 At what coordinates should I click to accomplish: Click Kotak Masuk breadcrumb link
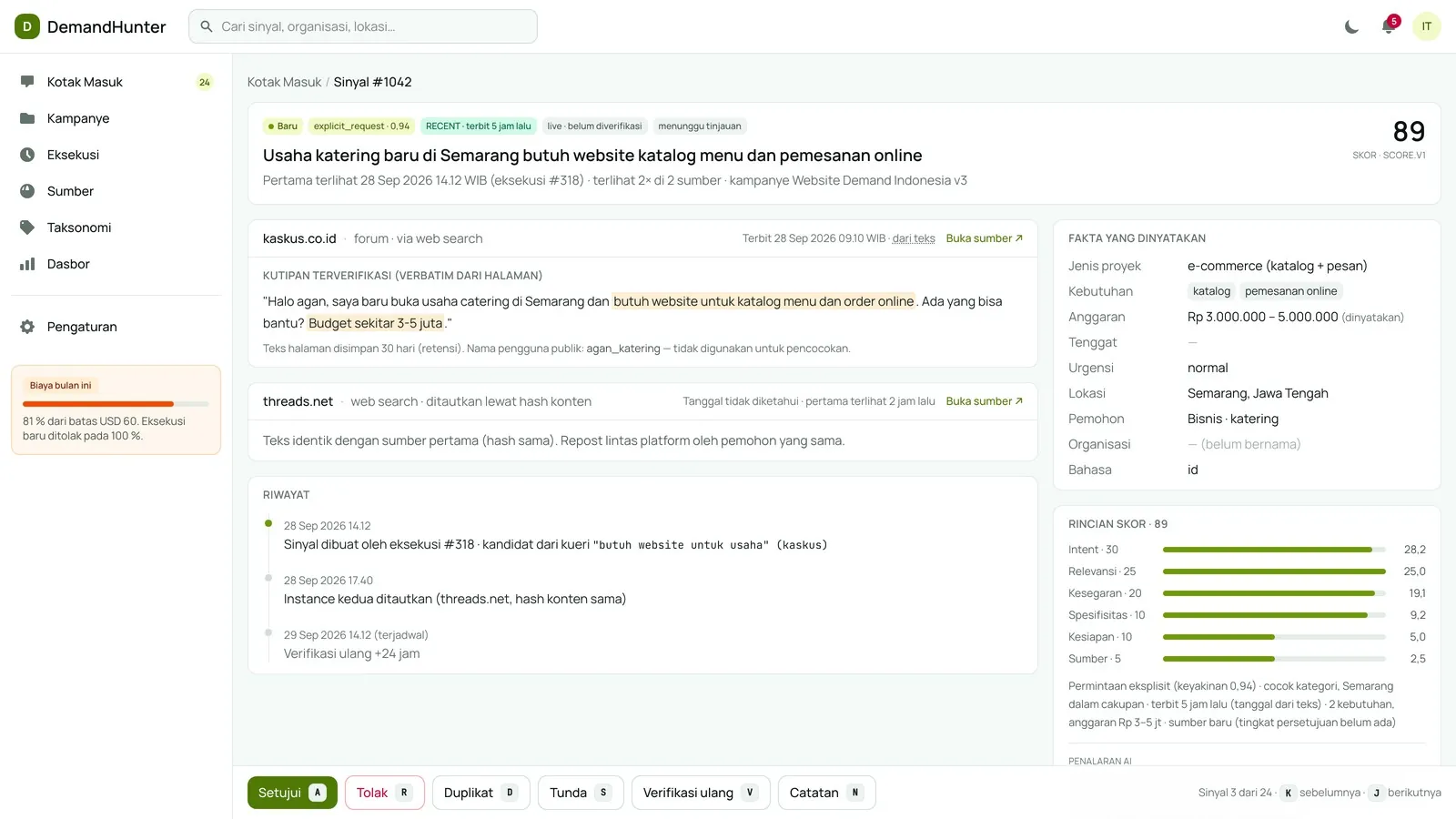(284, 82)
